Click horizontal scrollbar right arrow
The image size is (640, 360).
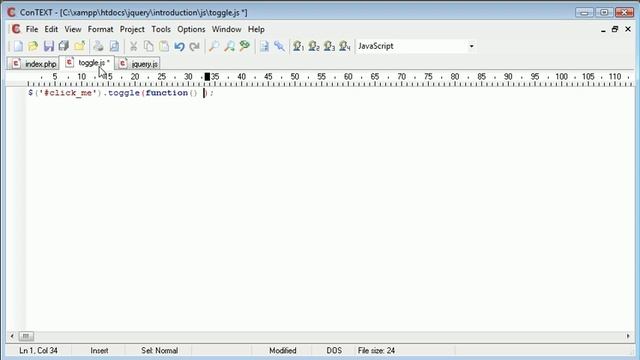[x=628, y=336]
